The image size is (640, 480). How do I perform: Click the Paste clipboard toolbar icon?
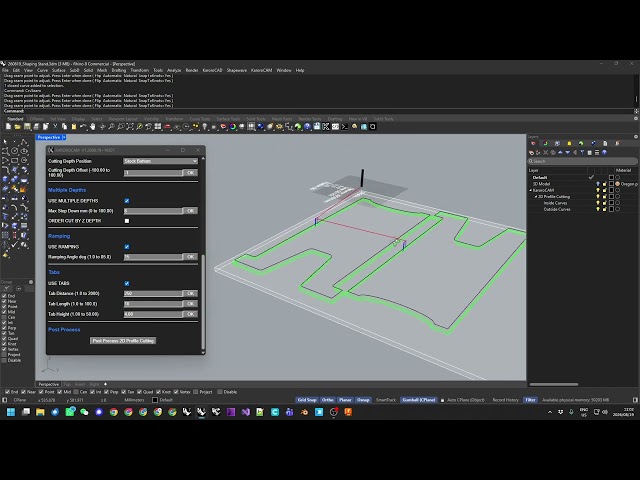pyautogui.click(x=73, y=127)
